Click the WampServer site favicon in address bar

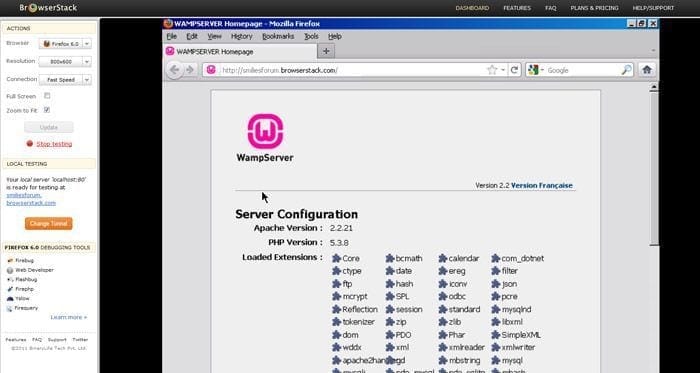(211, 70)
